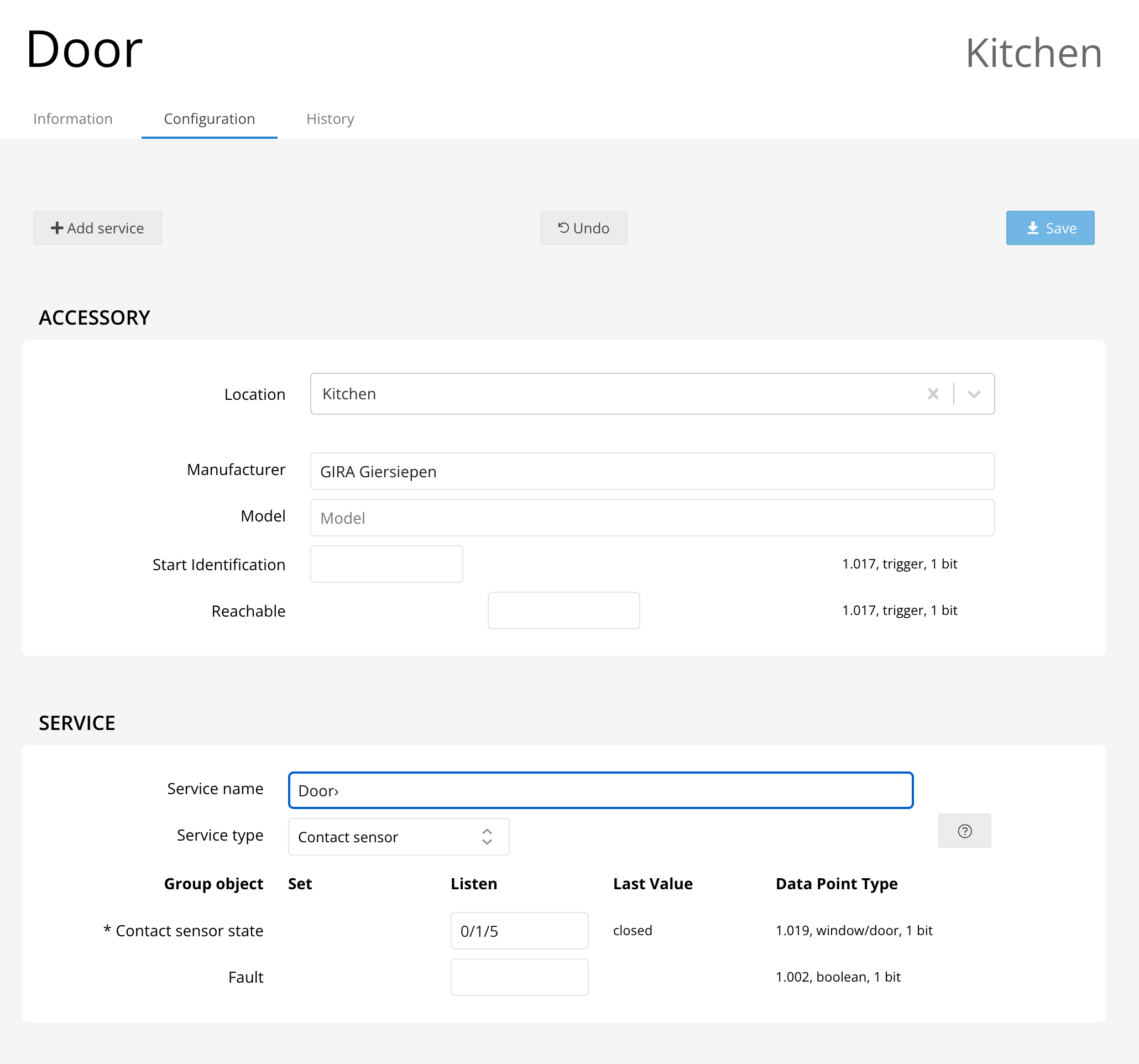This screenshot has height=1064, width=1139.
Task: Click the Location Kitchen combo box
Action: [619, 394]
